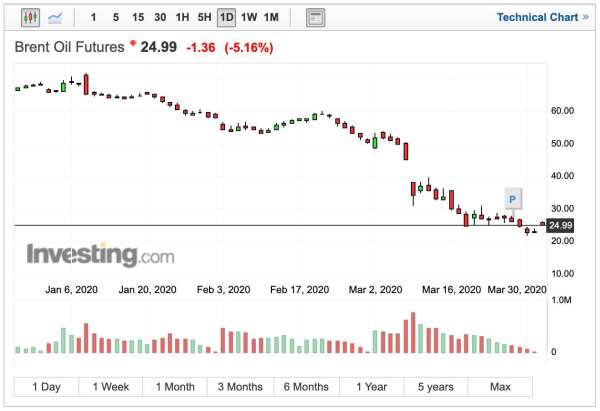
Task: Click the 10.00 price axis label
Action: (x=562, y=274)
